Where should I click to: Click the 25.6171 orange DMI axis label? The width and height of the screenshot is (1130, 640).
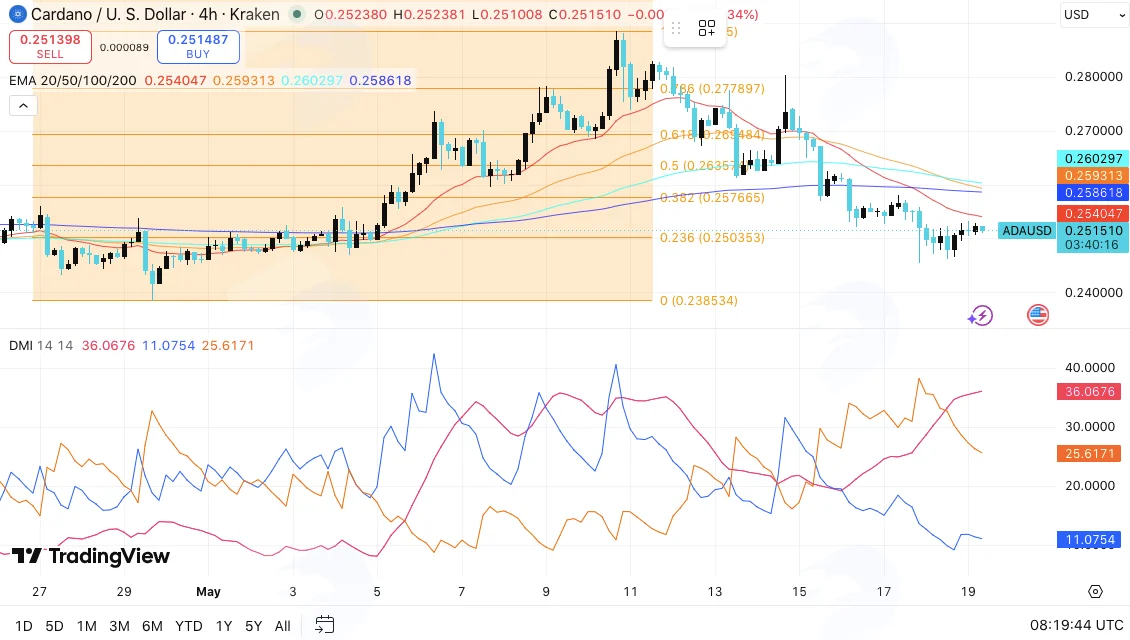(x=1090, y=453)
